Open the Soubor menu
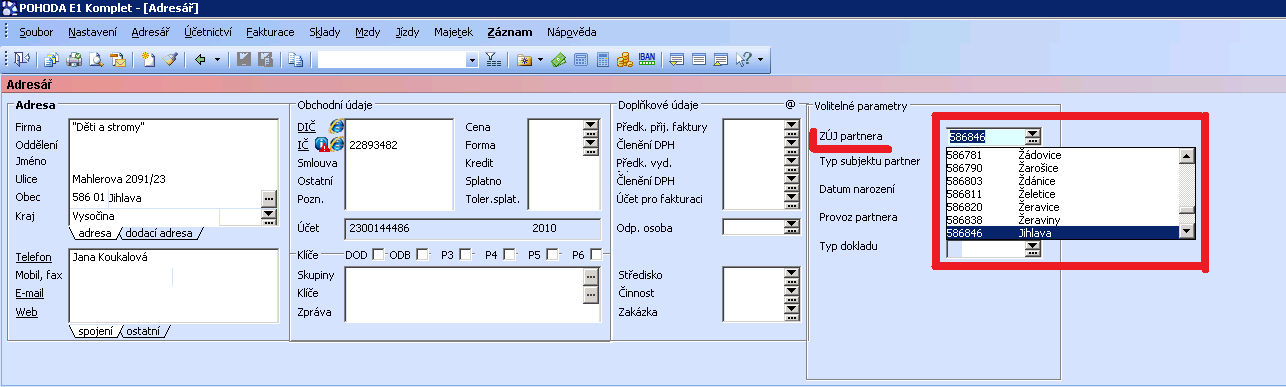1286x387 pixels. pos(36,32)
